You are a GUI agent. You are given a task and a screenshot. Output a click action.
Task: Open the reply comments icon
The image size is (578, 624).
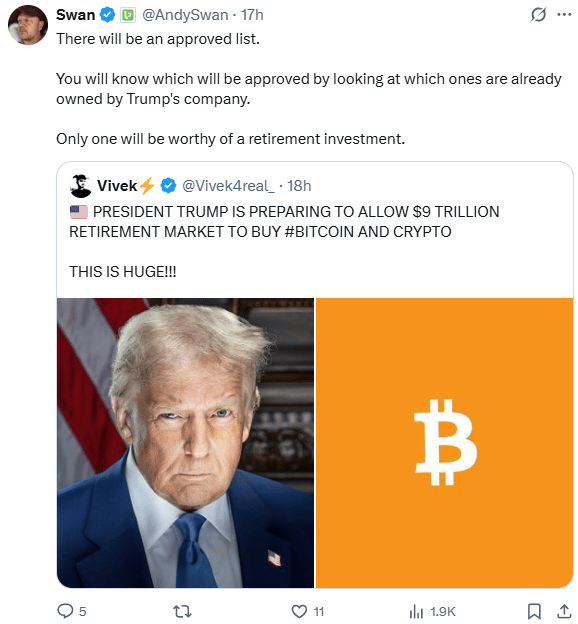coord(65,611)
